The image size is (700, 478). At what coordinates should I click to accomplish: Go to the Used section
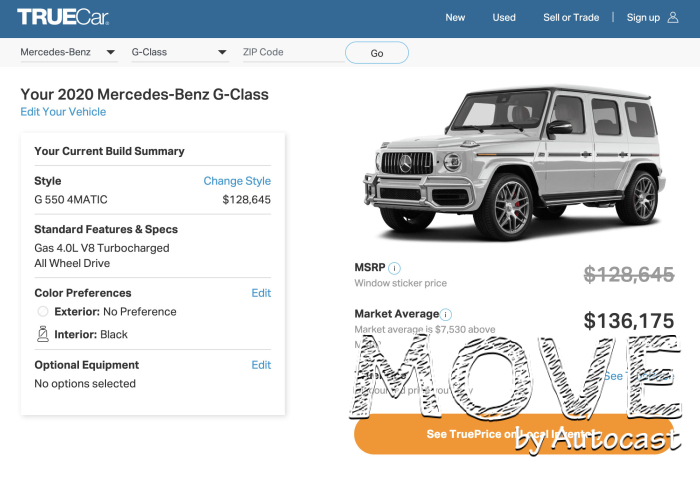click(x=504, y=17)
